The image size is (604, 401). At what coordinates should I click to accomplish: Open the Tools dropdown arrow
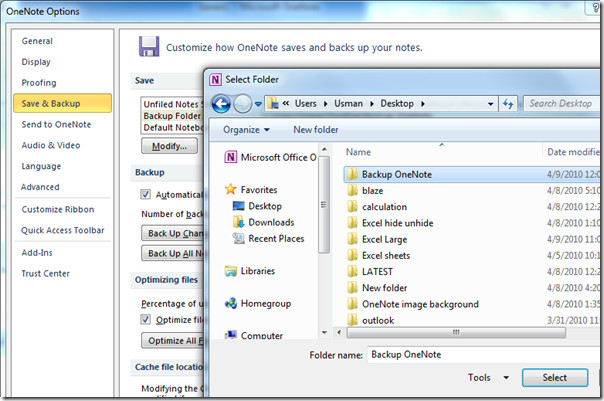click(506, 378)
